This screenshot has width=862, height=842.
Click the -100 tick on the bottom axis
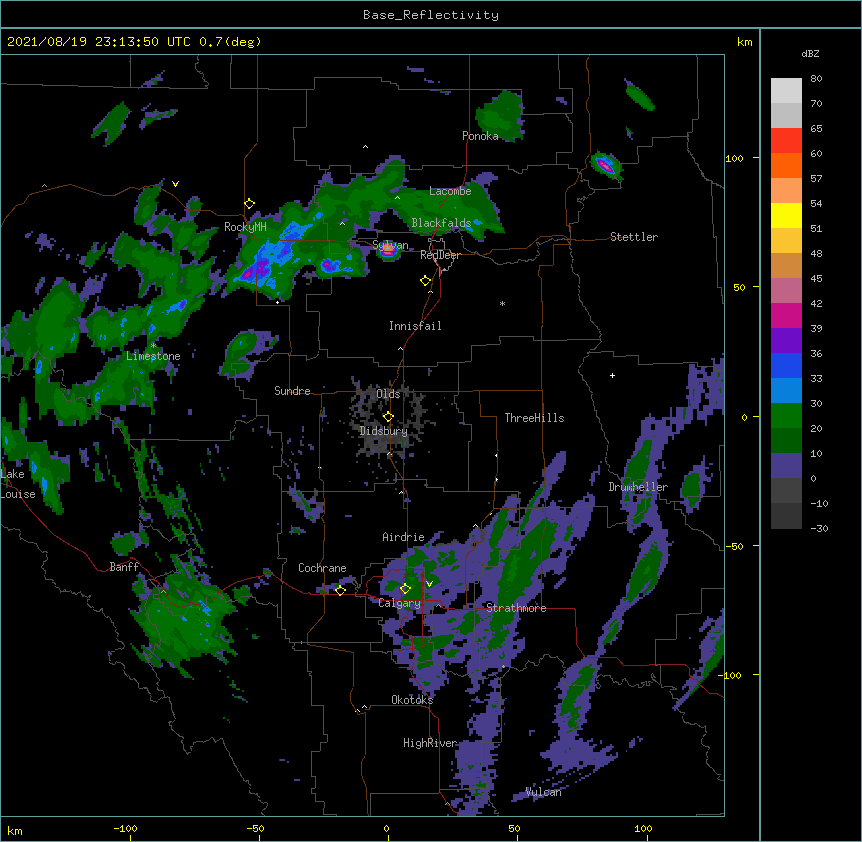125,828
